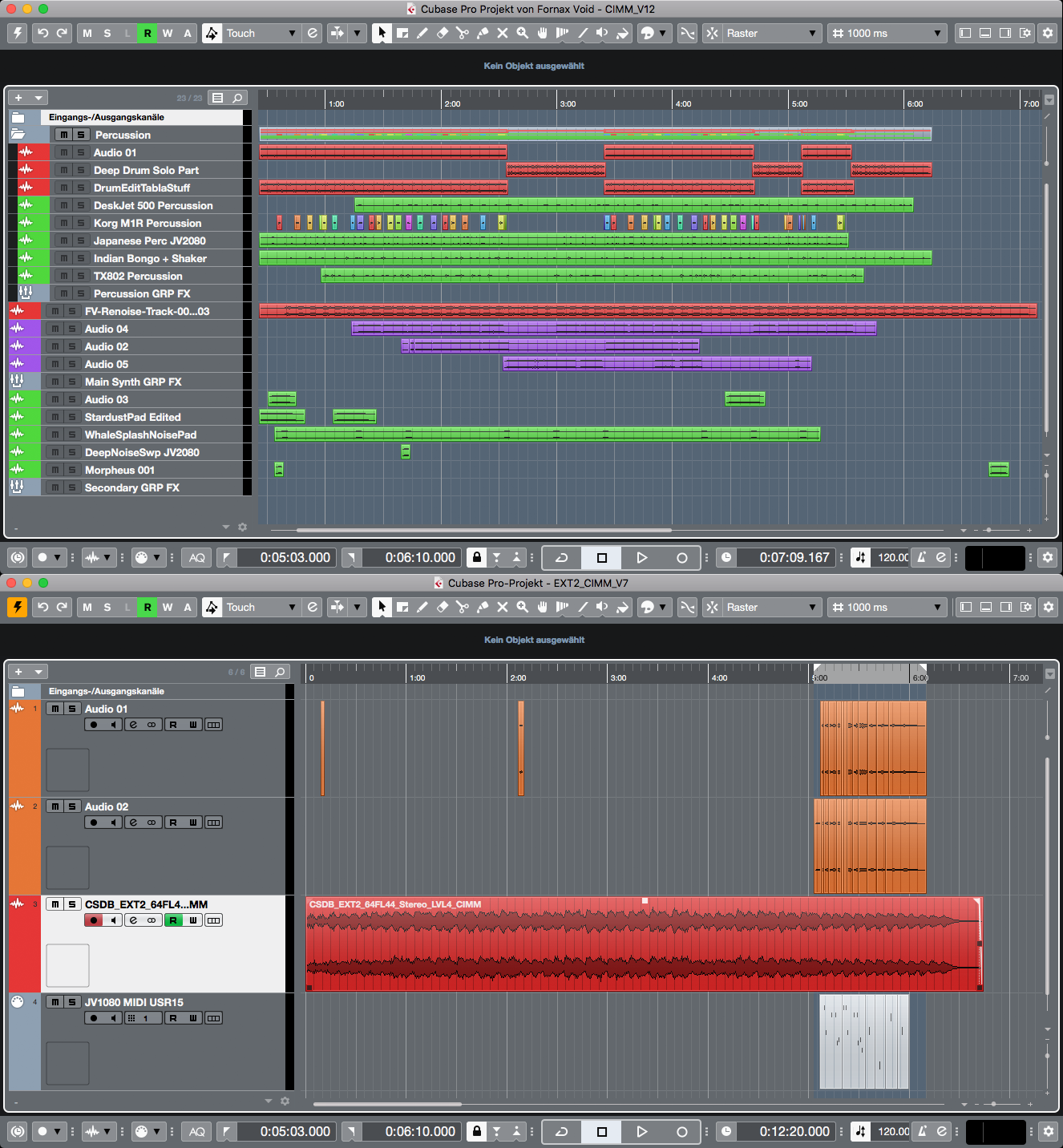Open toolbar setup gear in top window

click(x=1048, y=33)
